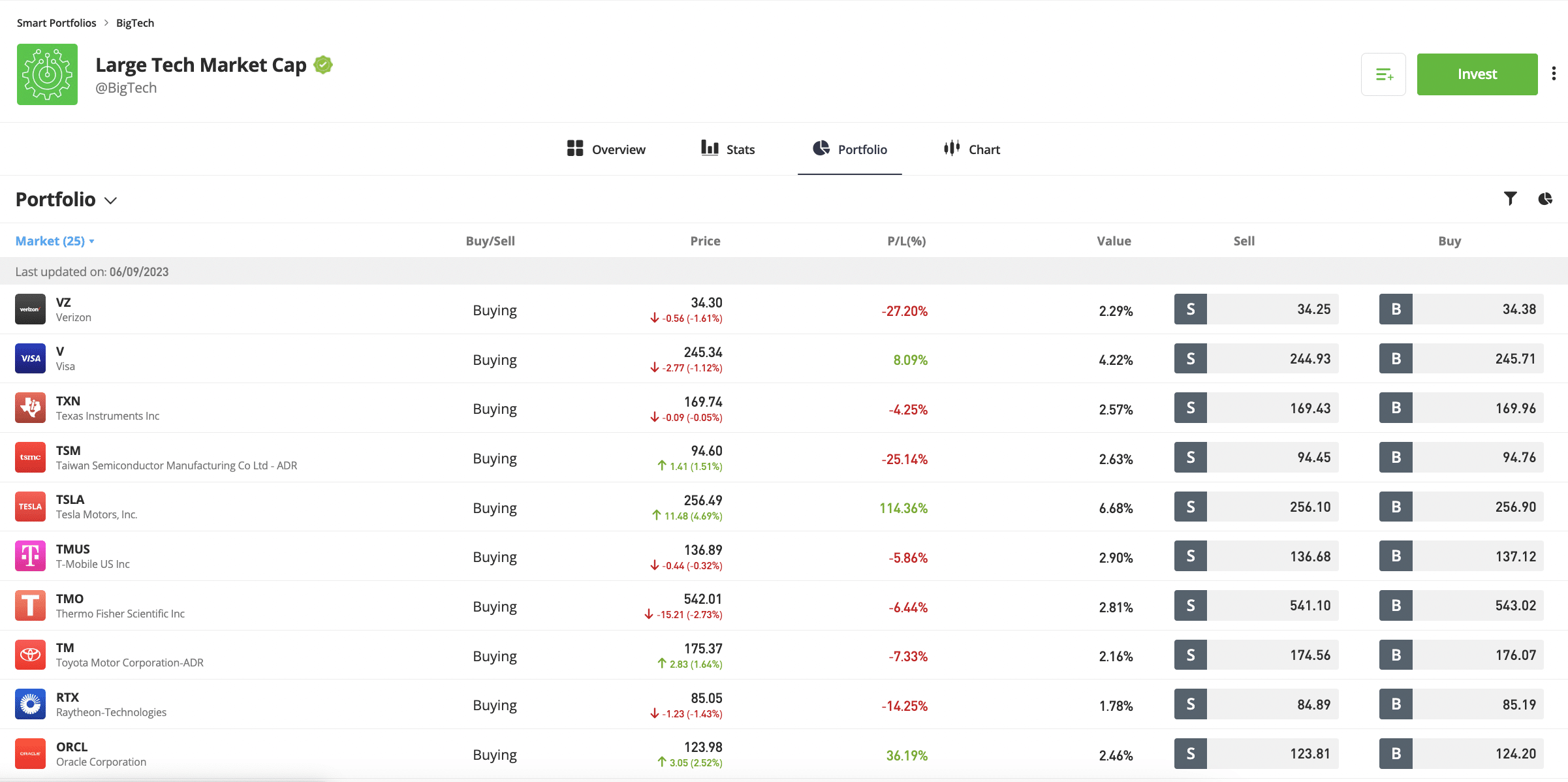Buy Raytheon at 85.19
Screen dimensions: 1568x782
tap(1461, 704)
